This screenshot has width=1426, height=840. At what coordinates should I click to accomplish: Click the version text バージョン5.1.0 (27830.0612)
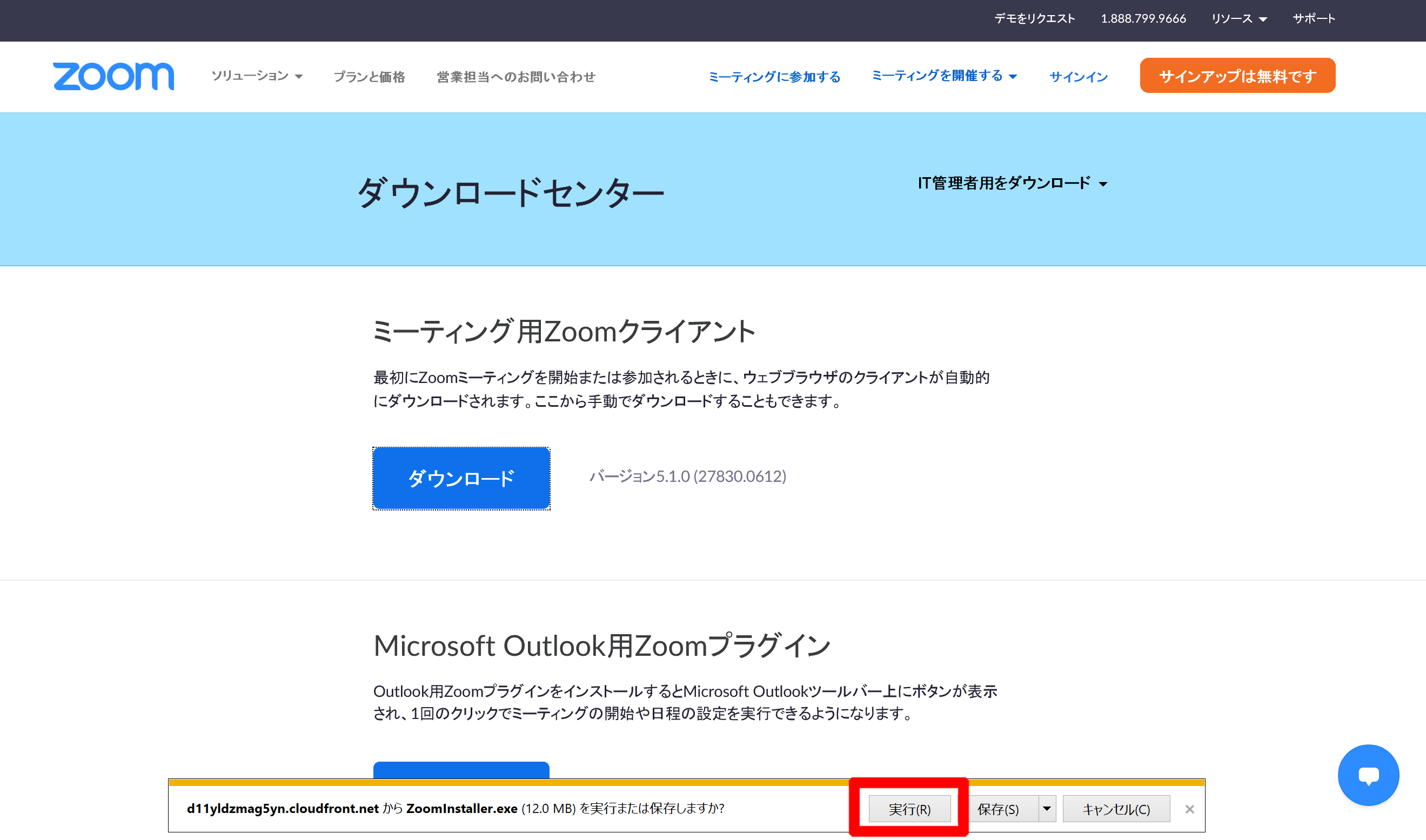click(x=687, y=476)
